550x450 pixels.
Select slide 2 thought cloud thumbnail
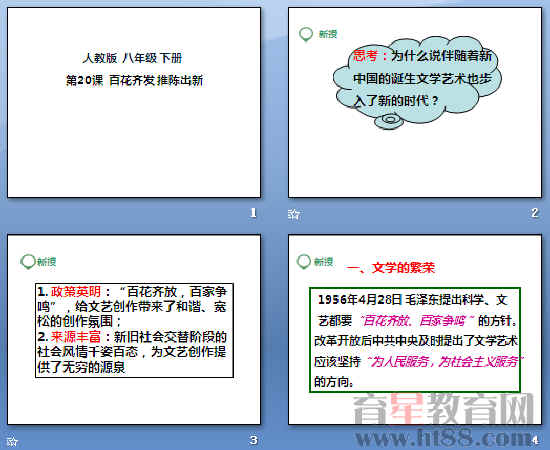[x=415, y=102]
